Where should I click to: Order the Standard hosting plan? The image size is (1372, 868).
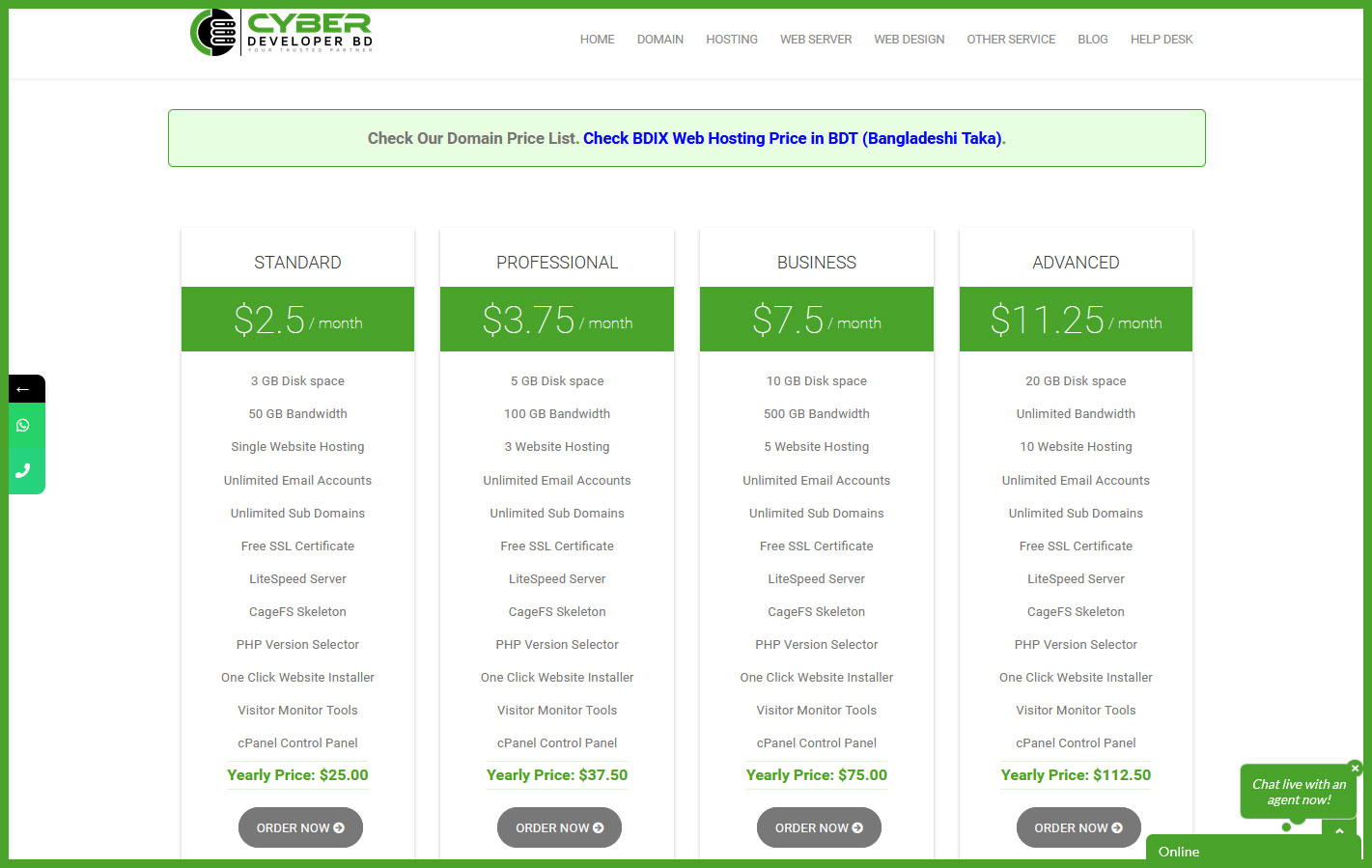tap(300, 827)
